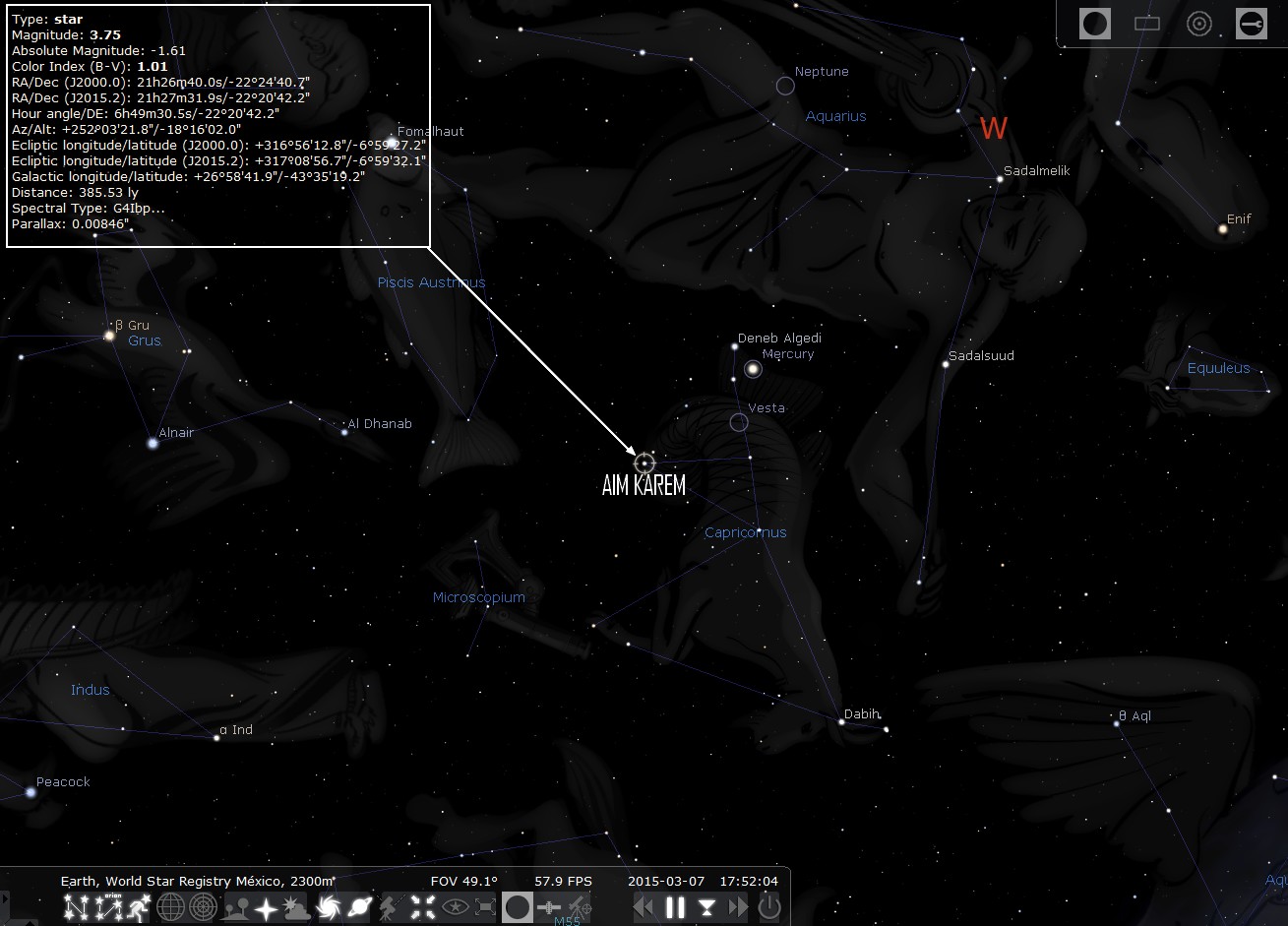Open Oculars plugin configuration wrench
The image size is (1288, 926).
point(1252,24)
